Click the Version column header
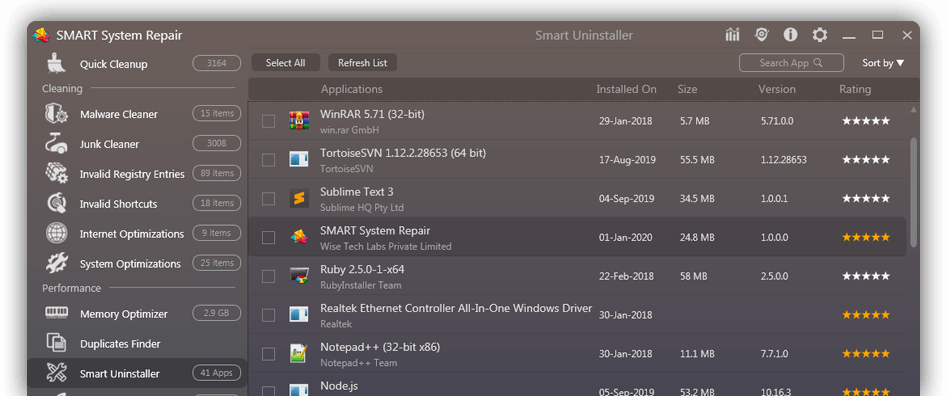The image size is (947, 396). [777, 89]
